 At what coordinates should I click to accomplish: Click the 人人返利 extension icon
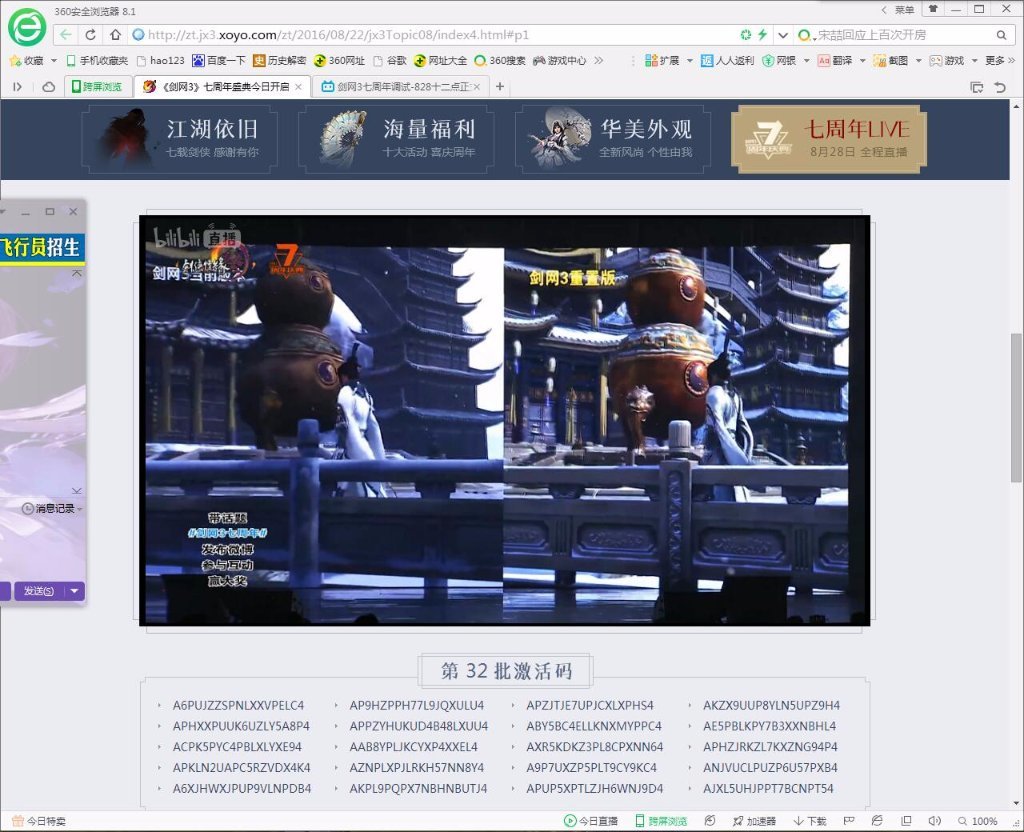click(x=728, y=61)
